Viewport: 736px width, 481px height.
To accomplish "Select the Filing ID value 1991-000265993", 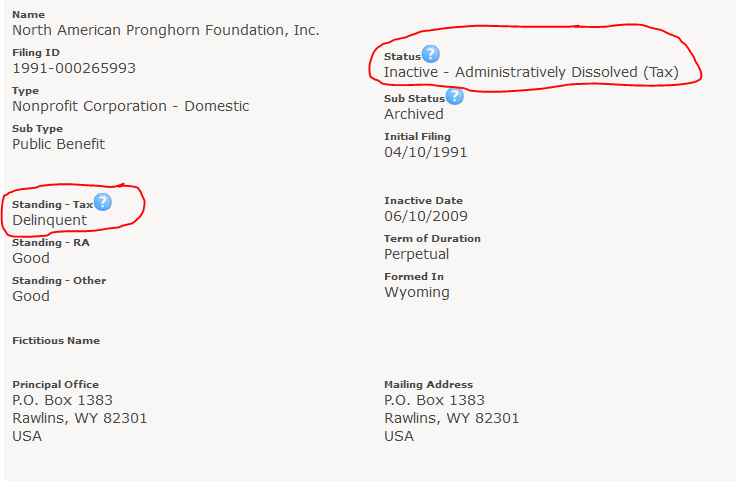I will (74, 69).
